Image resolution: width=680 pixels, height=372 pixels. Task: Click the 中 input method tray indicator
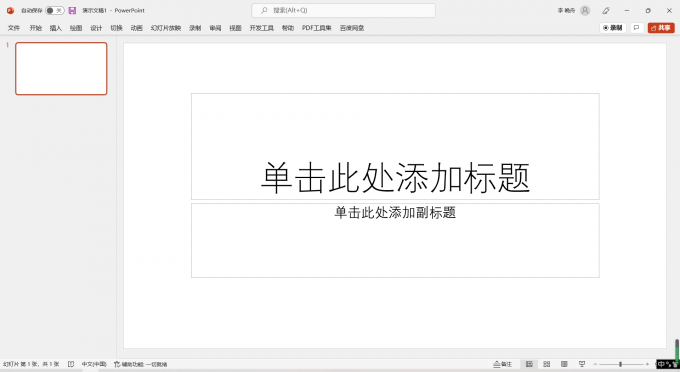point(661,364)
